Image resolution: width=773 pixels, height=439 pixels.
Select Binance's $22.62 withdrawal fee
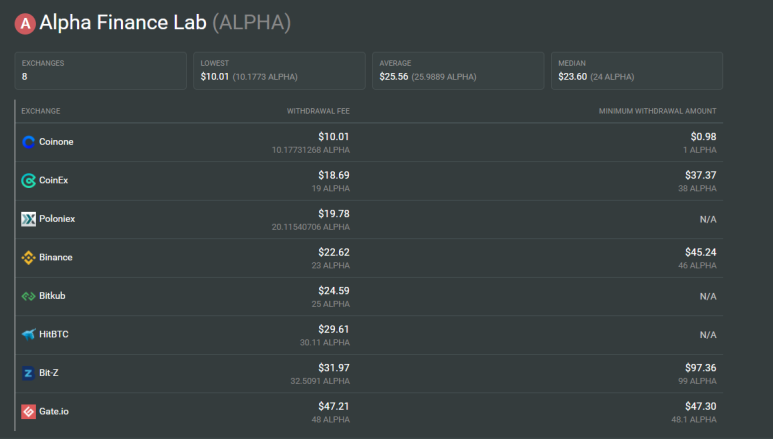pyautogui.click(x=334, y=252)
